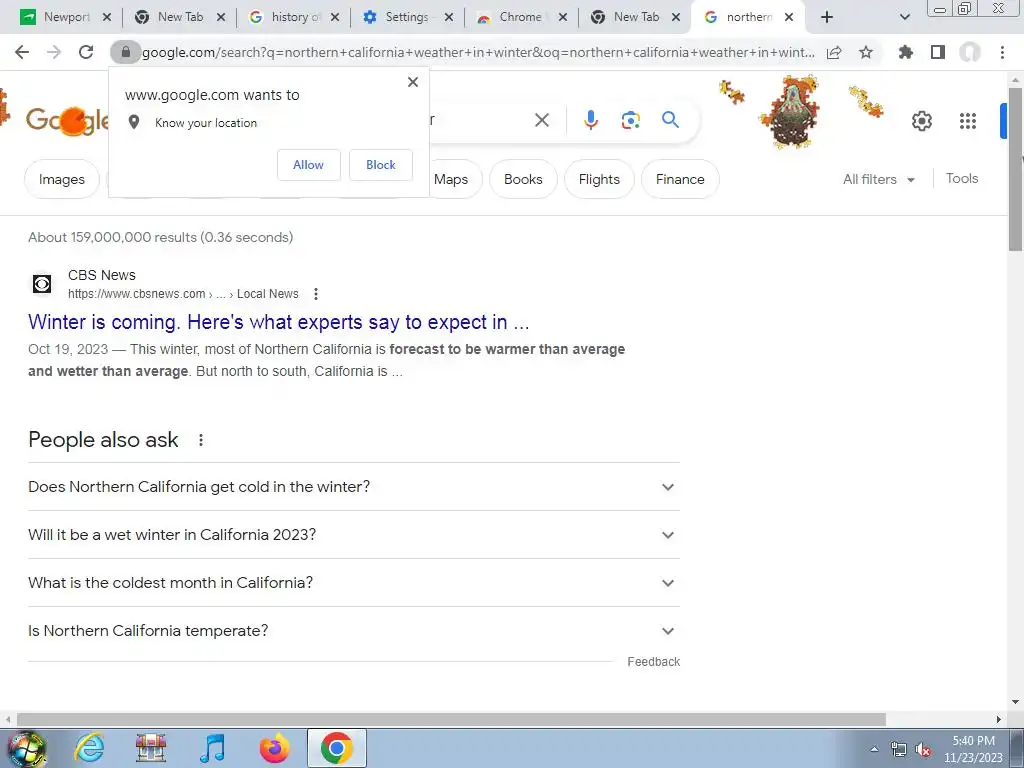Screen dimensions: 1024x768
Task: Switch to Flights results
Action: pos(599,179)
